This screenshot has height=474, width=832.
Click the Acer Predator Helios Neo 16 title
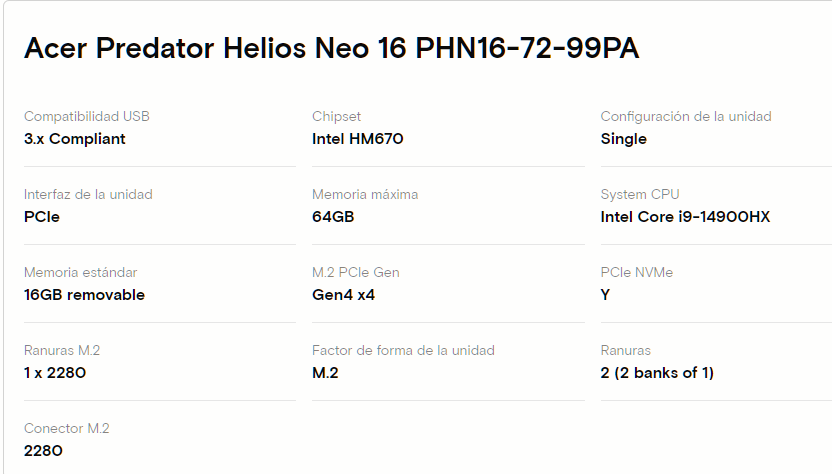click(x=331, y=48)
